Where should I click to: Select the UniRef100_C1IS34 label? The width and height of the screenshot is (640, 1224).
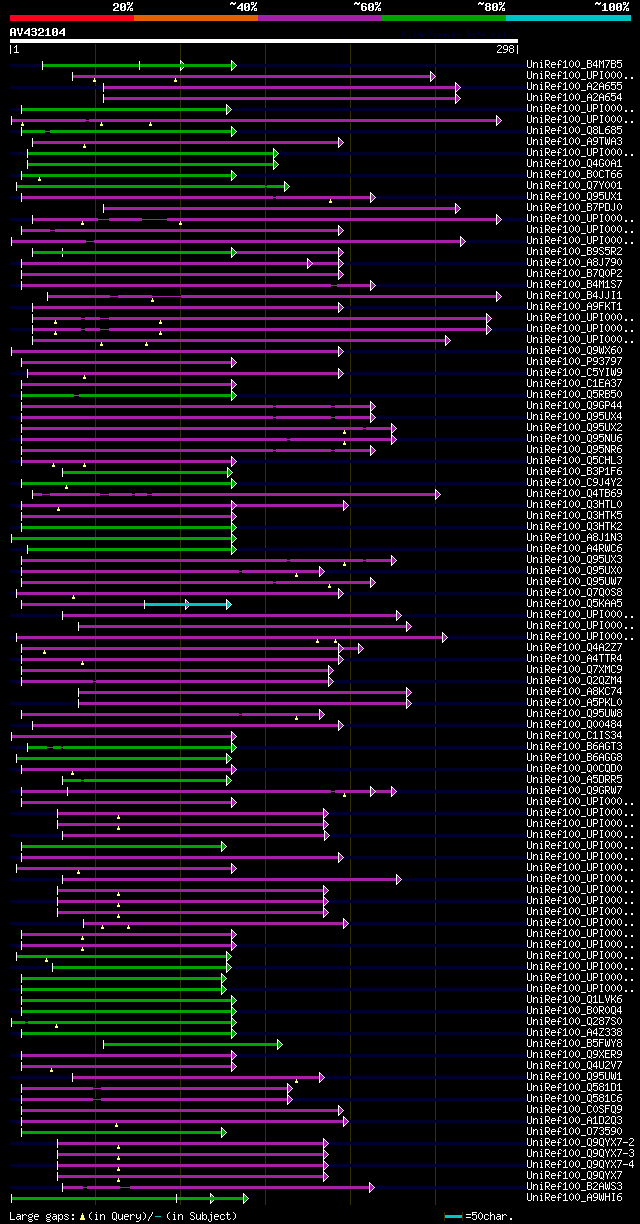(x=574, y=736)
